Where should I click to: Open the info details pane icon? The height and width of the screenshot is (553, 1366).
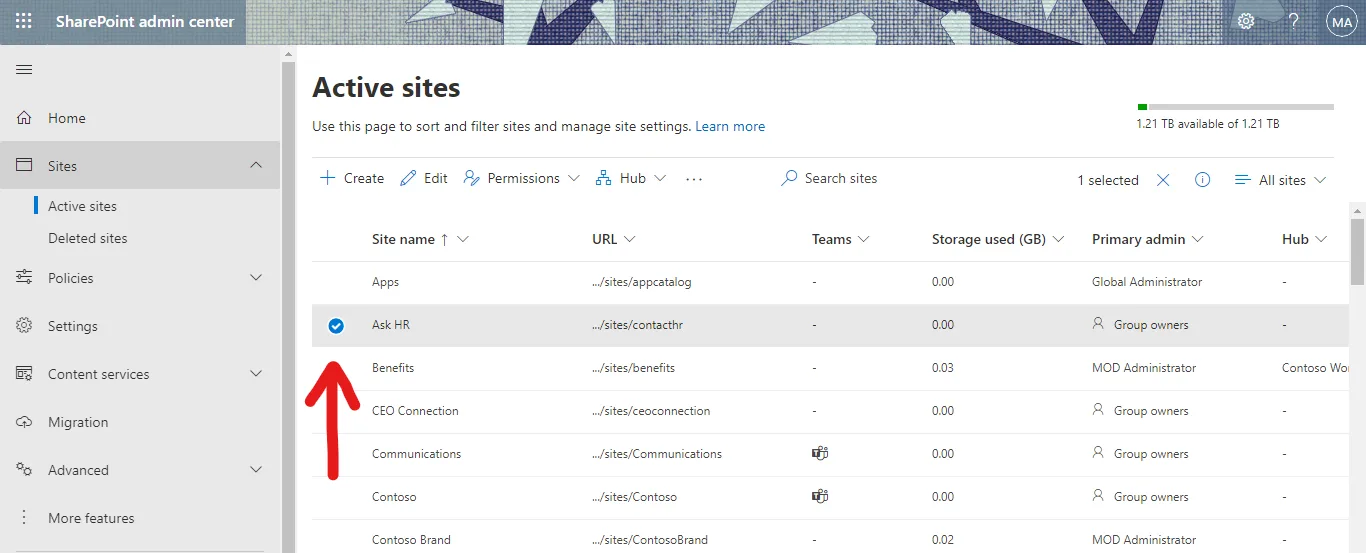(1203, 180)
